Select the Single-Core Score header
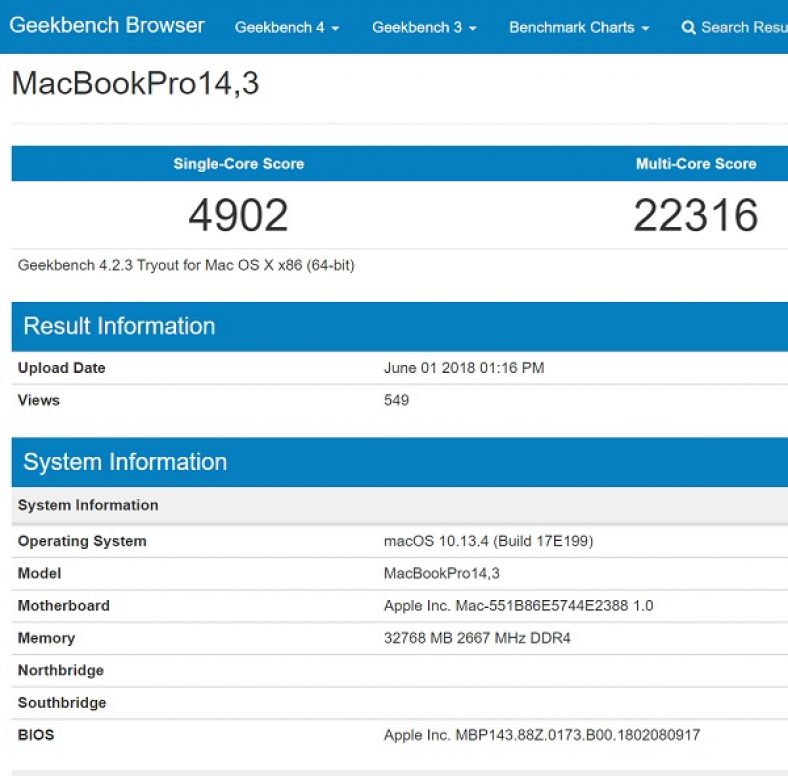 [239, 164]
